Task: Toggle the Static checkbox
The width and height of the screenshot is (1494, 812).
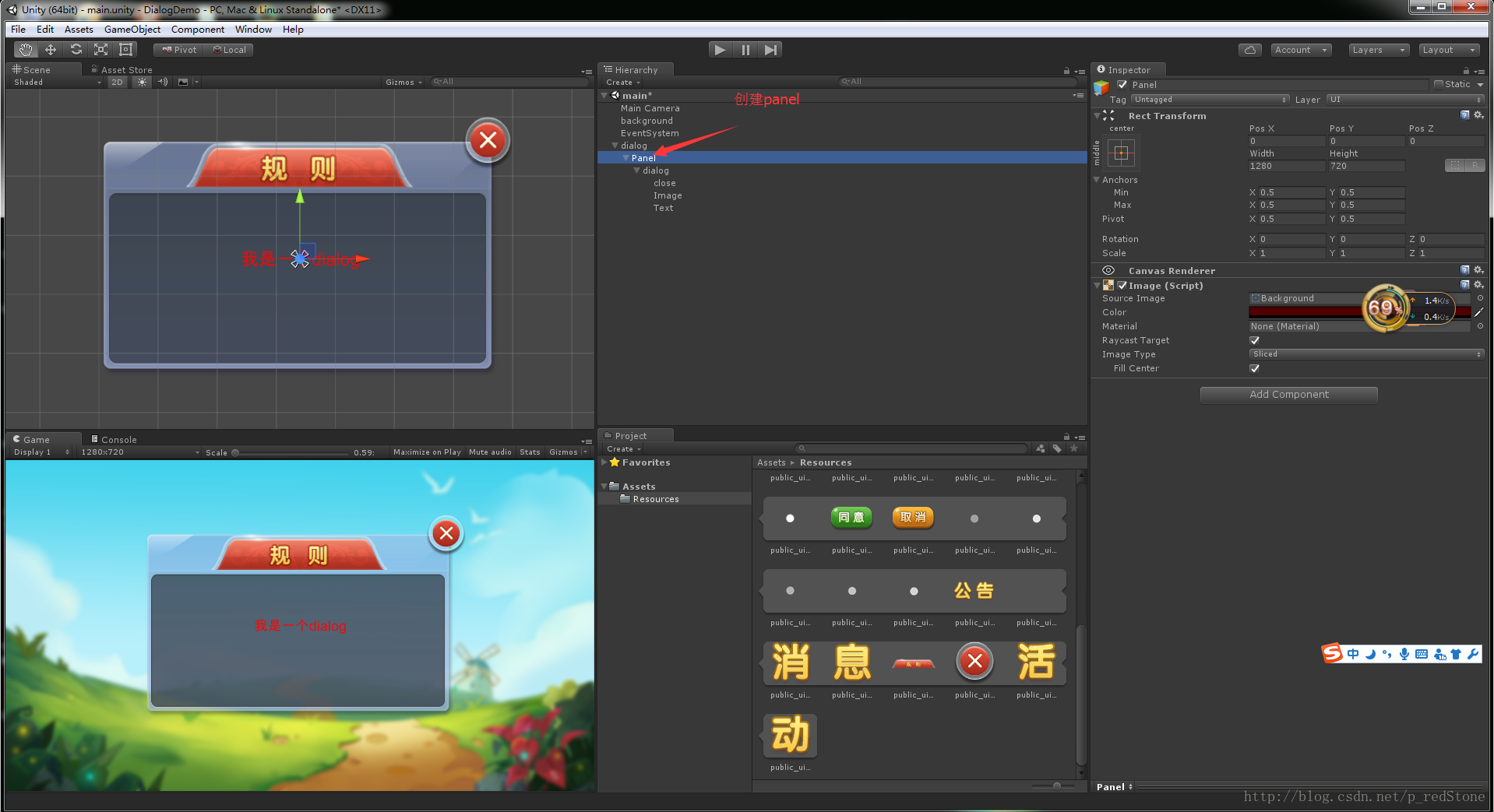Action: [1438, 84]
